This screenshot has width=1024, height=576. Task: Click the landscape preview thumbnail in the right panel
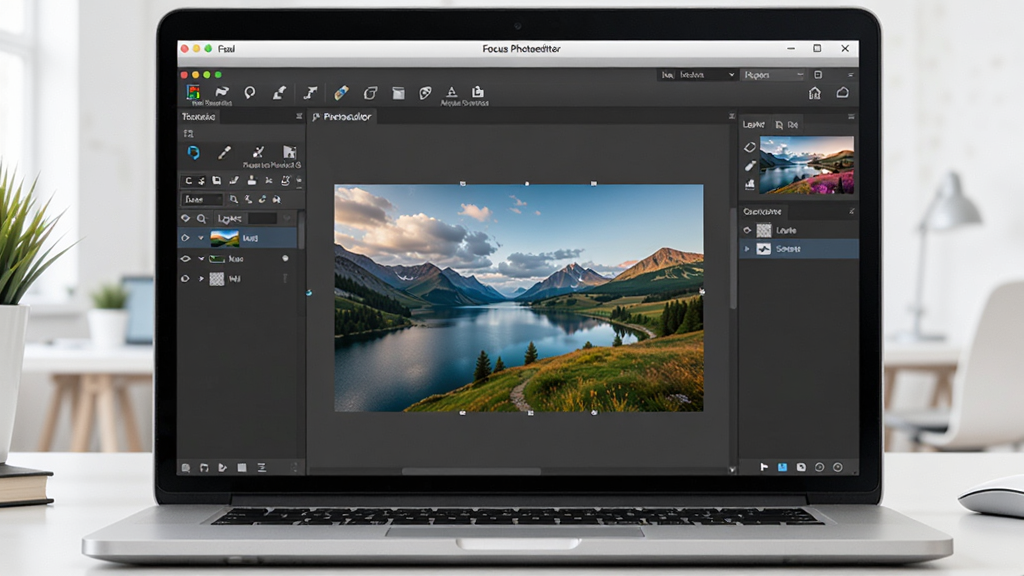(x=807, y=165)
